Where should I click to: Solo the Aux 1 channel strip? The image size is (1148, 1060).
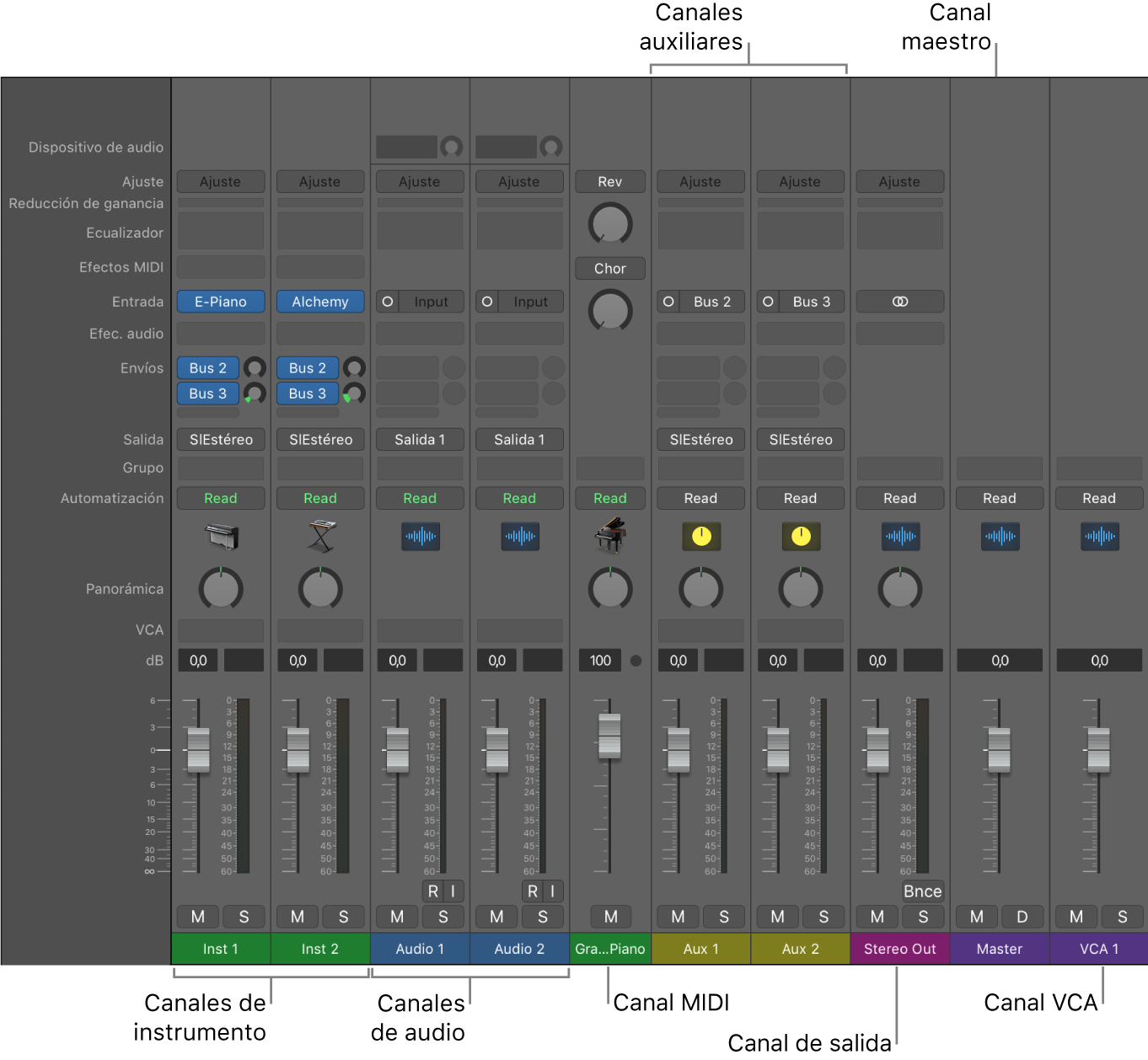(724, 917)
